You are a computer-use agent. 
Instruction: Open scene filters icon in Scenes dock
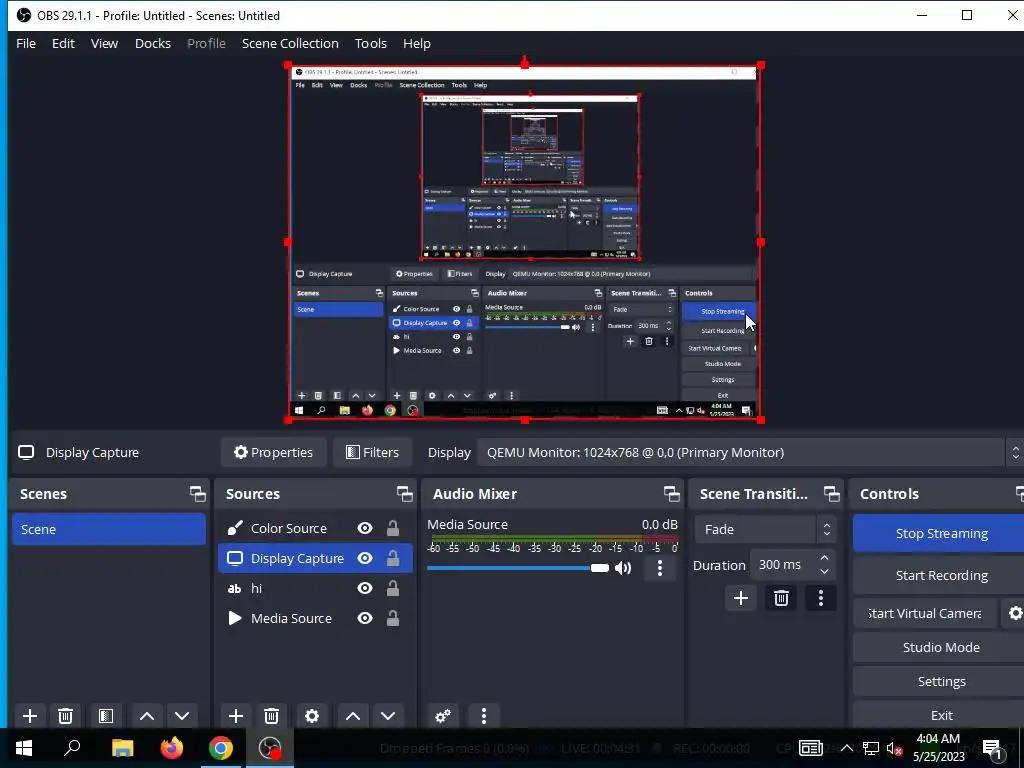[106, 716]
